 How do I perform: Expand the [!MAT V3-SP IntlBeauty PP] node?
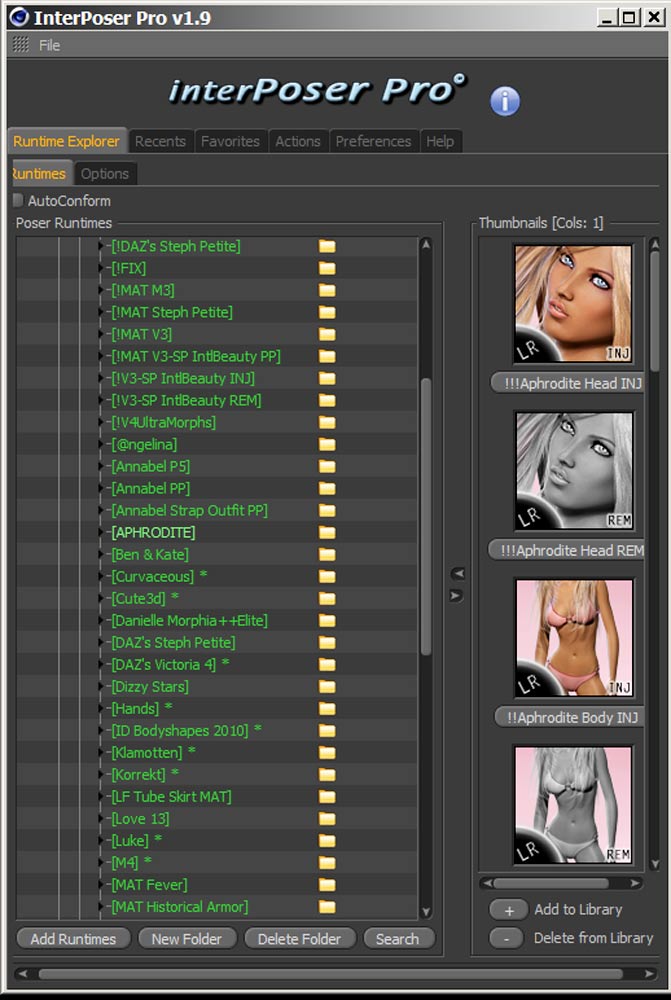[x=101, y=357]
